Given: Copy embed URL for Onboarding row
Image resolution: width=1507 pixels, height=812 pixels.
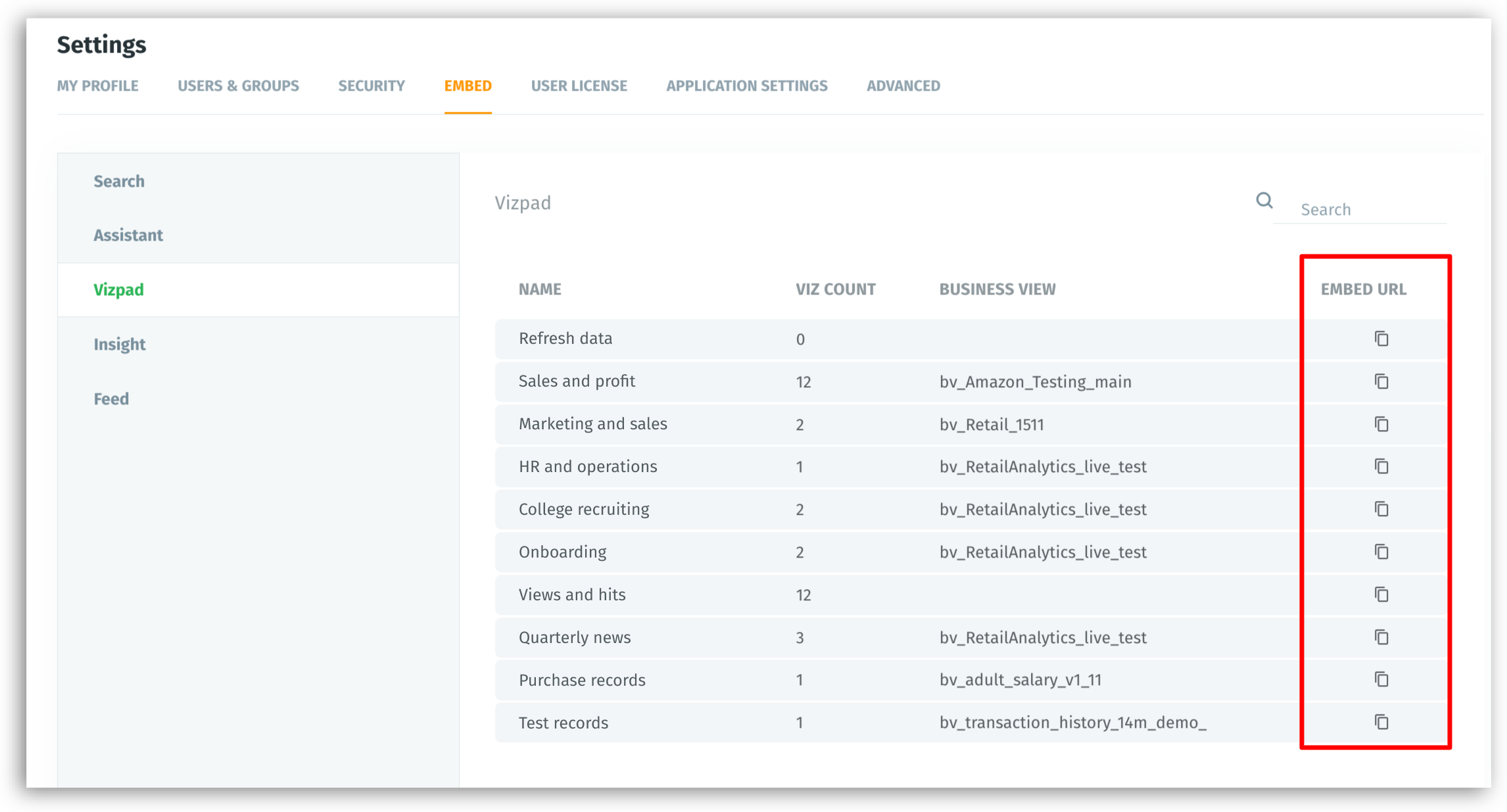Looking at the screenshot, I should [x=1381, y=552].
